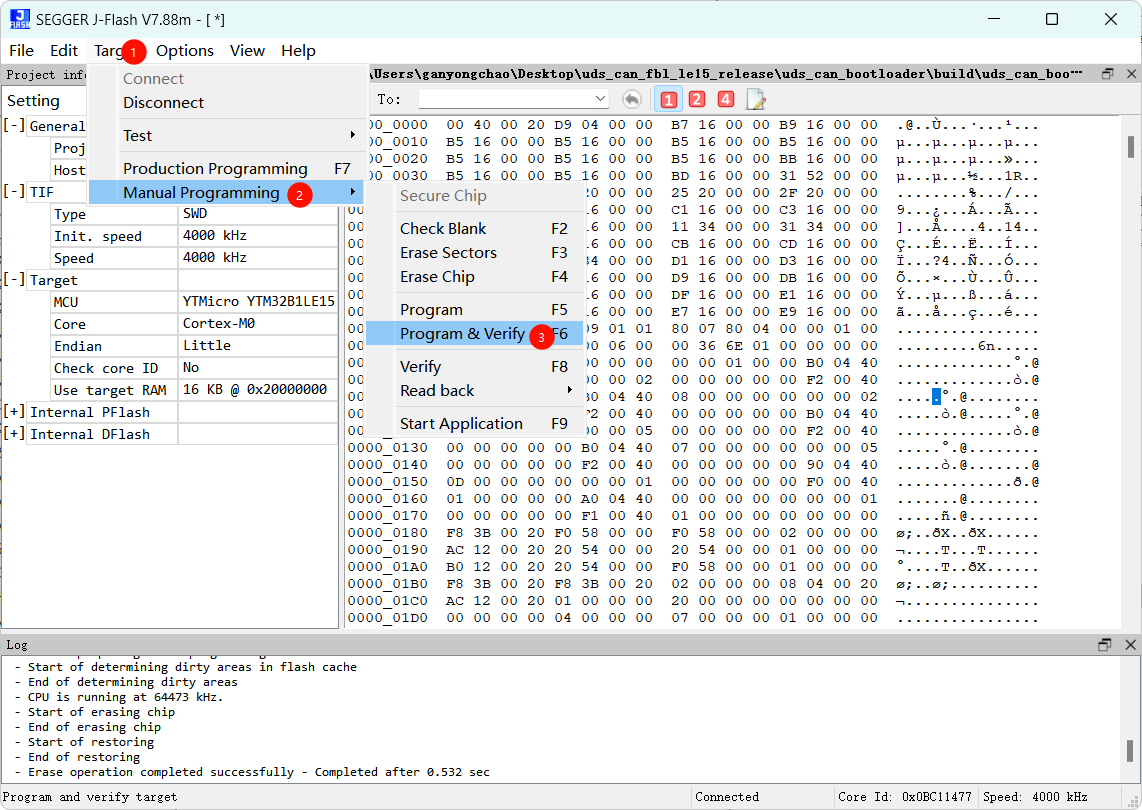Choose Check Blank from the submenu
The height and width of the screenshot is (810, 1142).
click(474, 229)
